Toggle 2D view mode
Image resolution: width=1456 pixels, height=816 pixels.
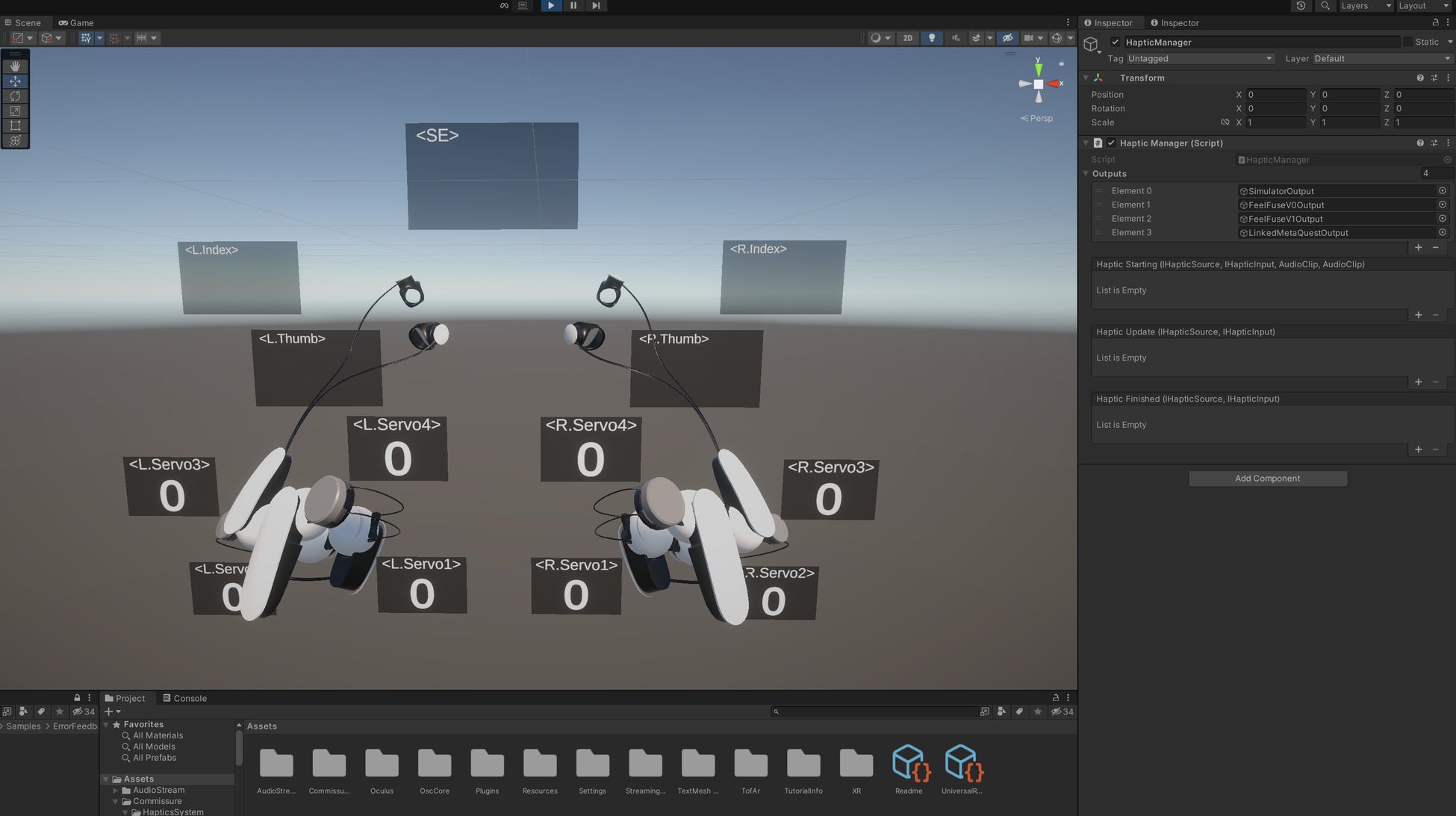(x=907, y=38)
